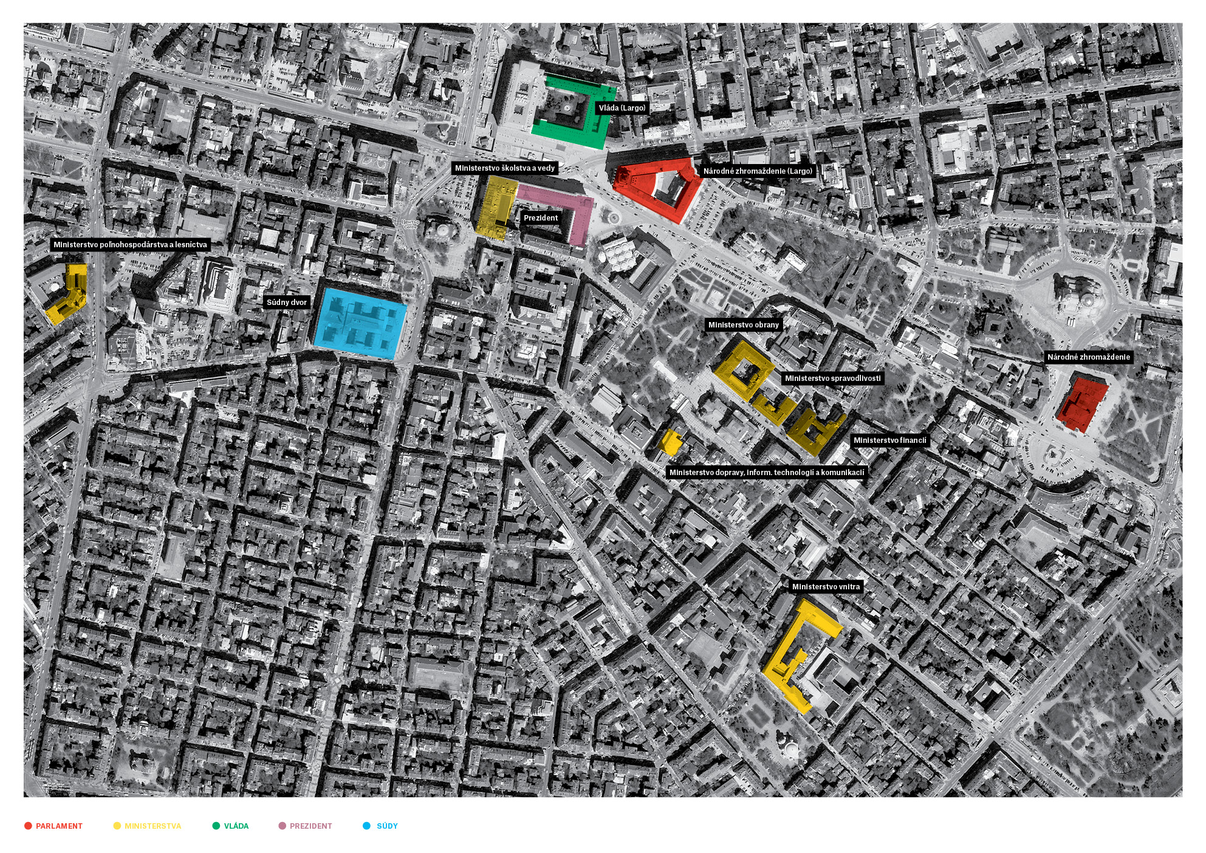Click the pink Prezident legend dot
Image resolution: width=1206 pixels, height=853 pixels.
tap(282, 826)
